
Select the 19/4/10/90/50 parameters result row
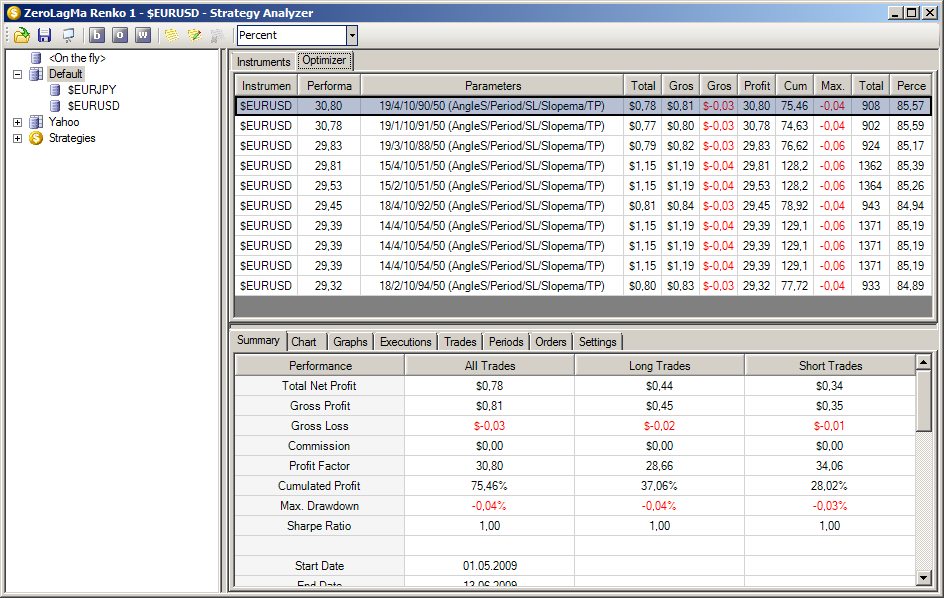pos(583,106)
